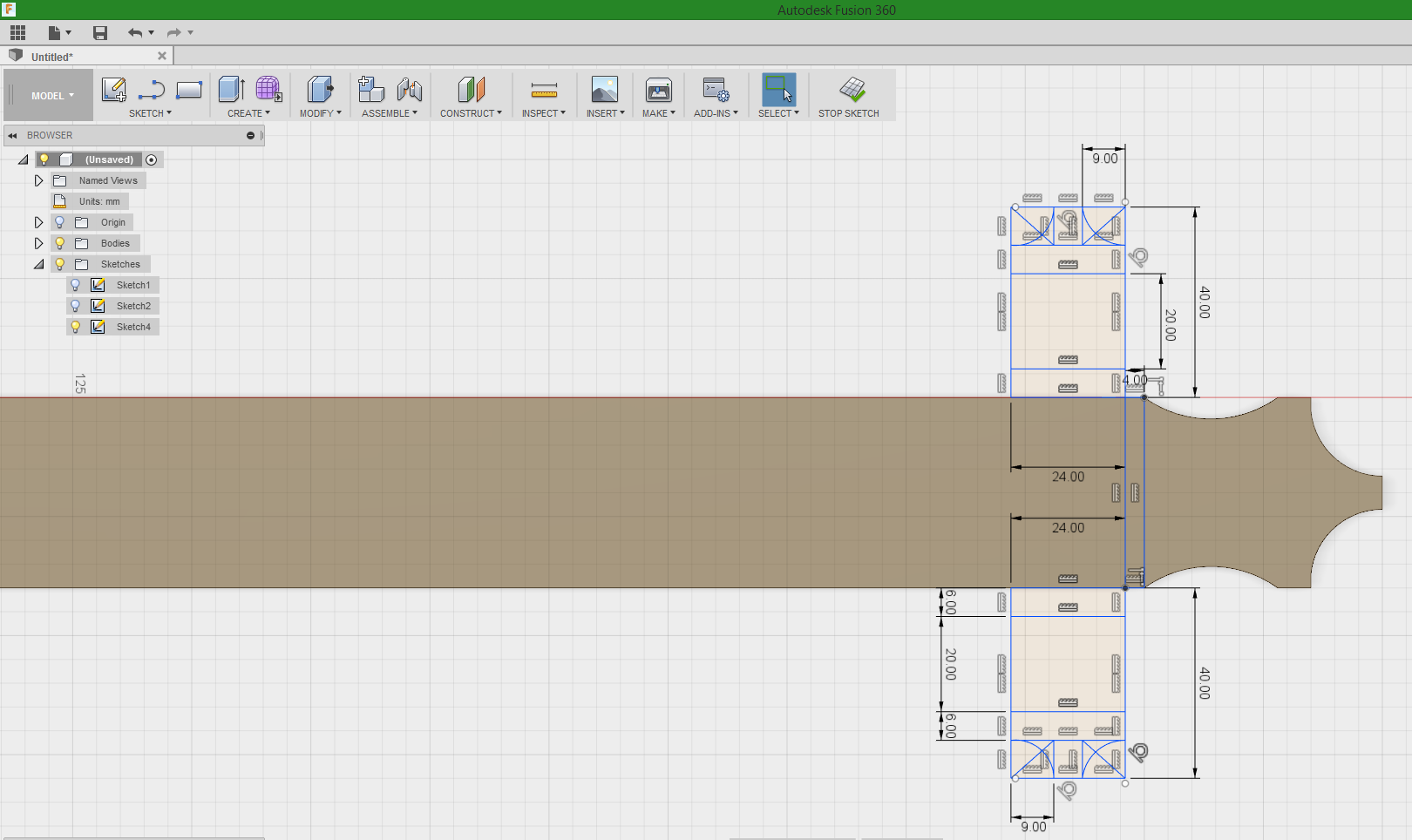1412x840 pixels.
Task: Open the Undo history dropdown arrow
Action: pyautogui.click(x=152, y=33)
